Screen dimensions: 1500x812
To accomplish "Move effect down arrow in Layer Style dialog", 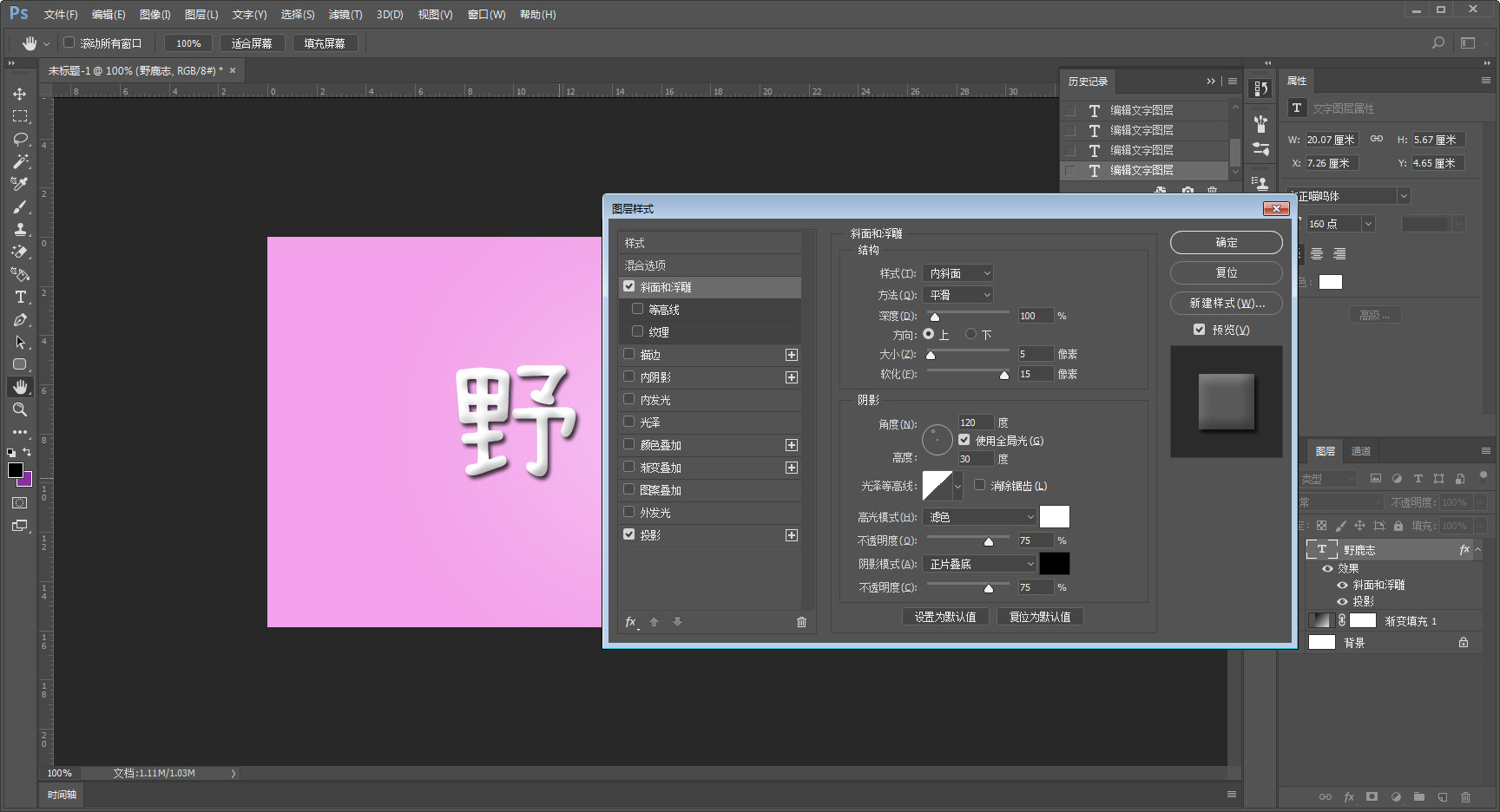I will coord(677,622).
